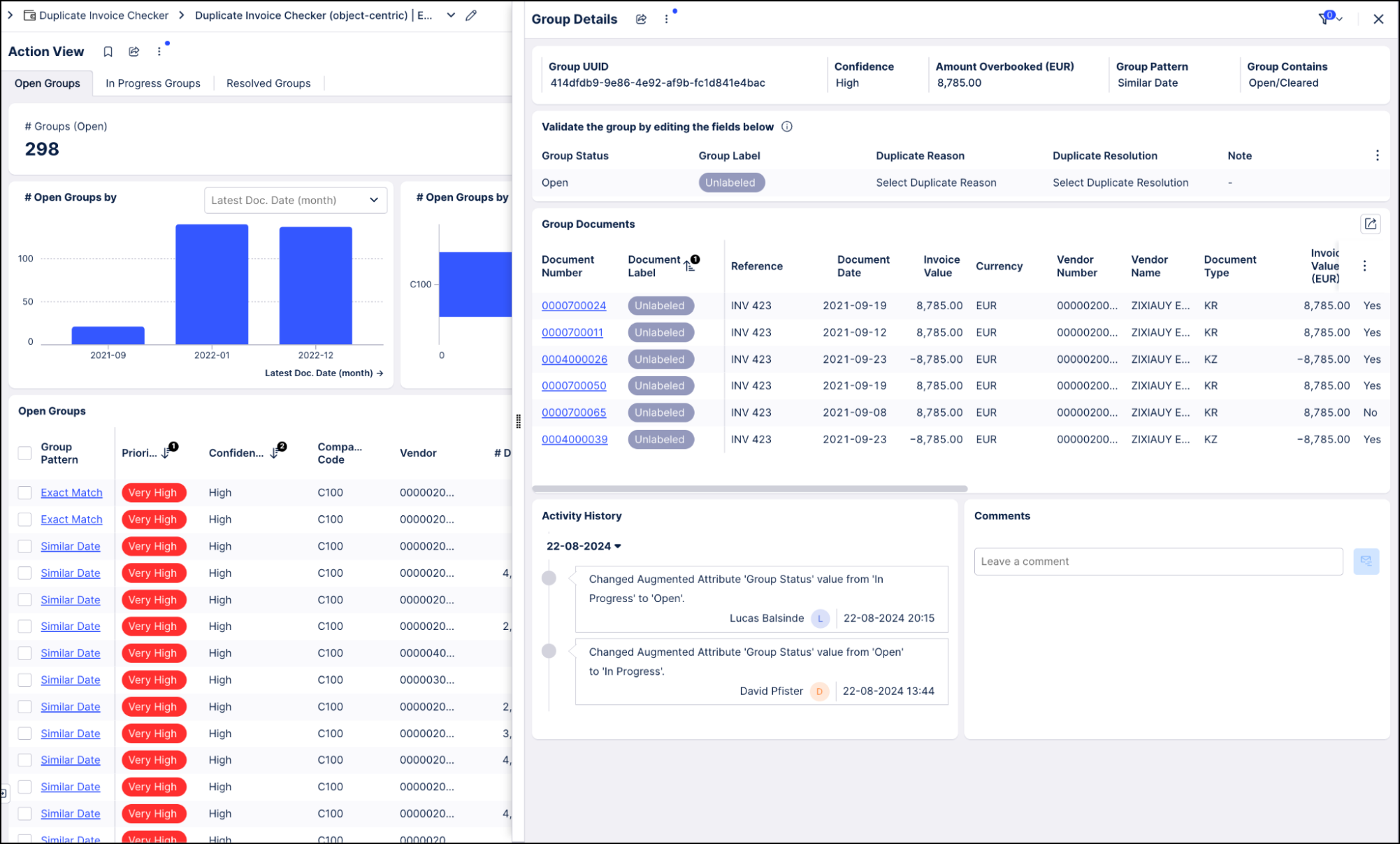Click the Group UUID value text

pyautogui.click(x=658, y=83)
